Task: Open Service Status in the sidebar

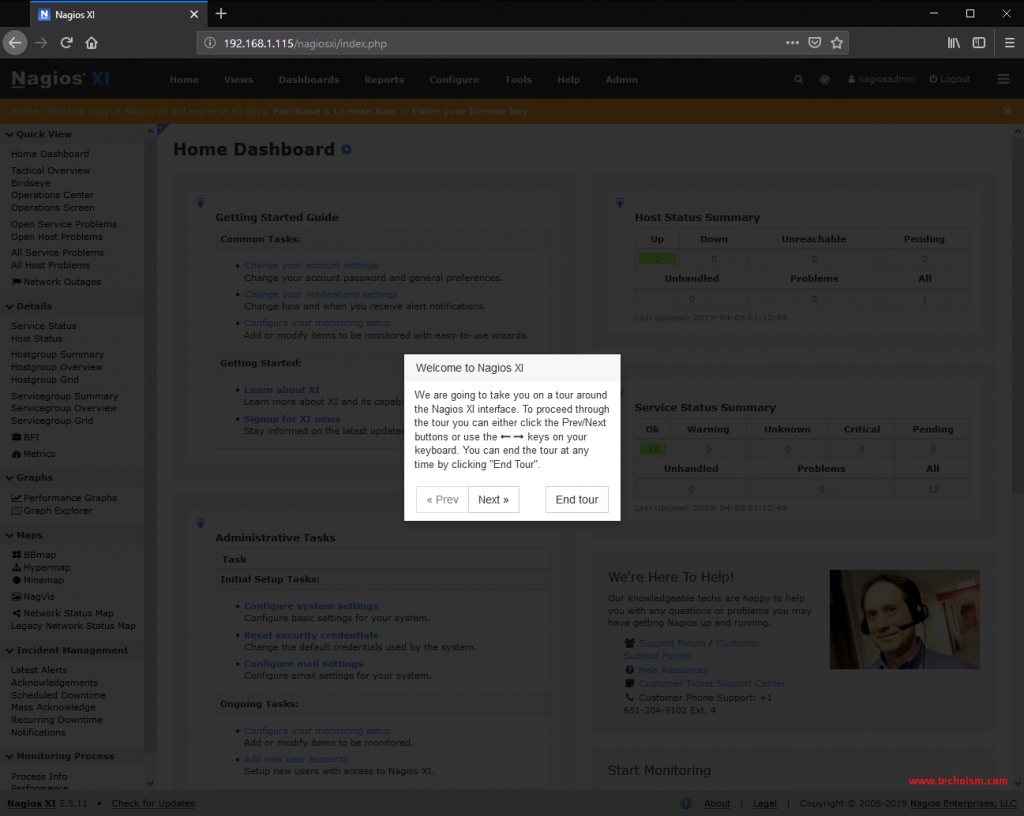Action: pos(44,326)
